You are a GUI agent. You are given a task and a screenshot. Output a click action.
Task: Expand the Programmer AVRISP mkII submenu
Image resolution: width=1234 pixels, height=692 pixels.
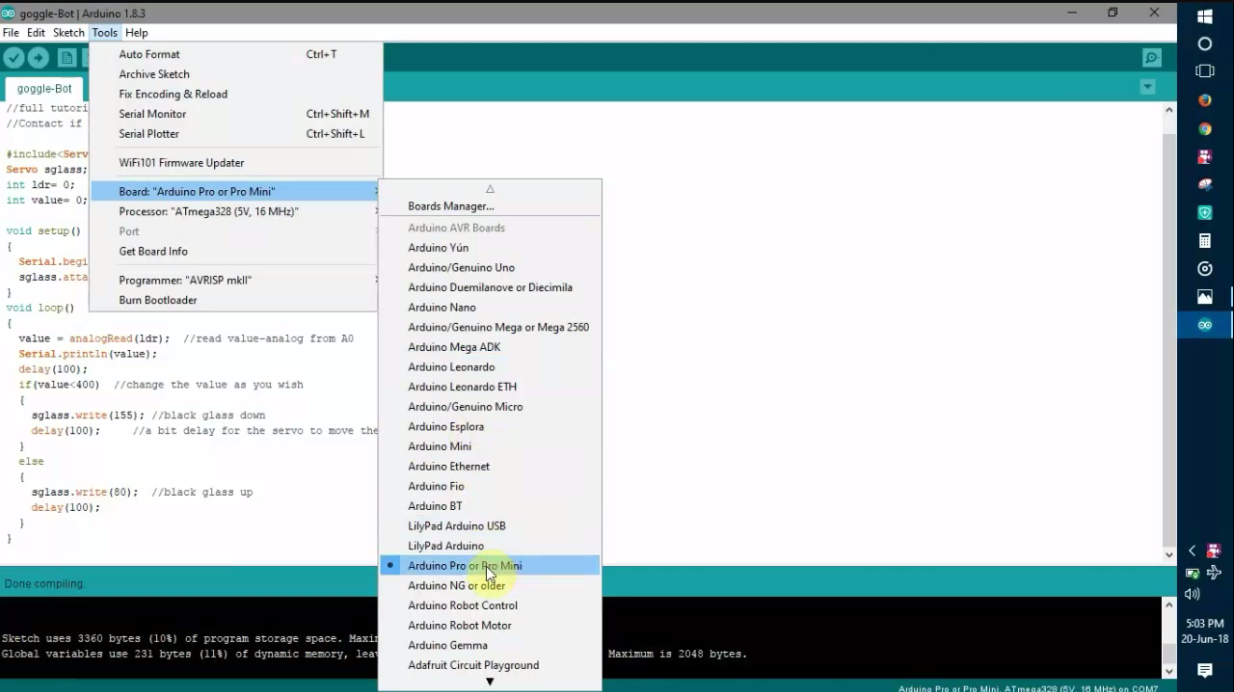click(236, 280)
